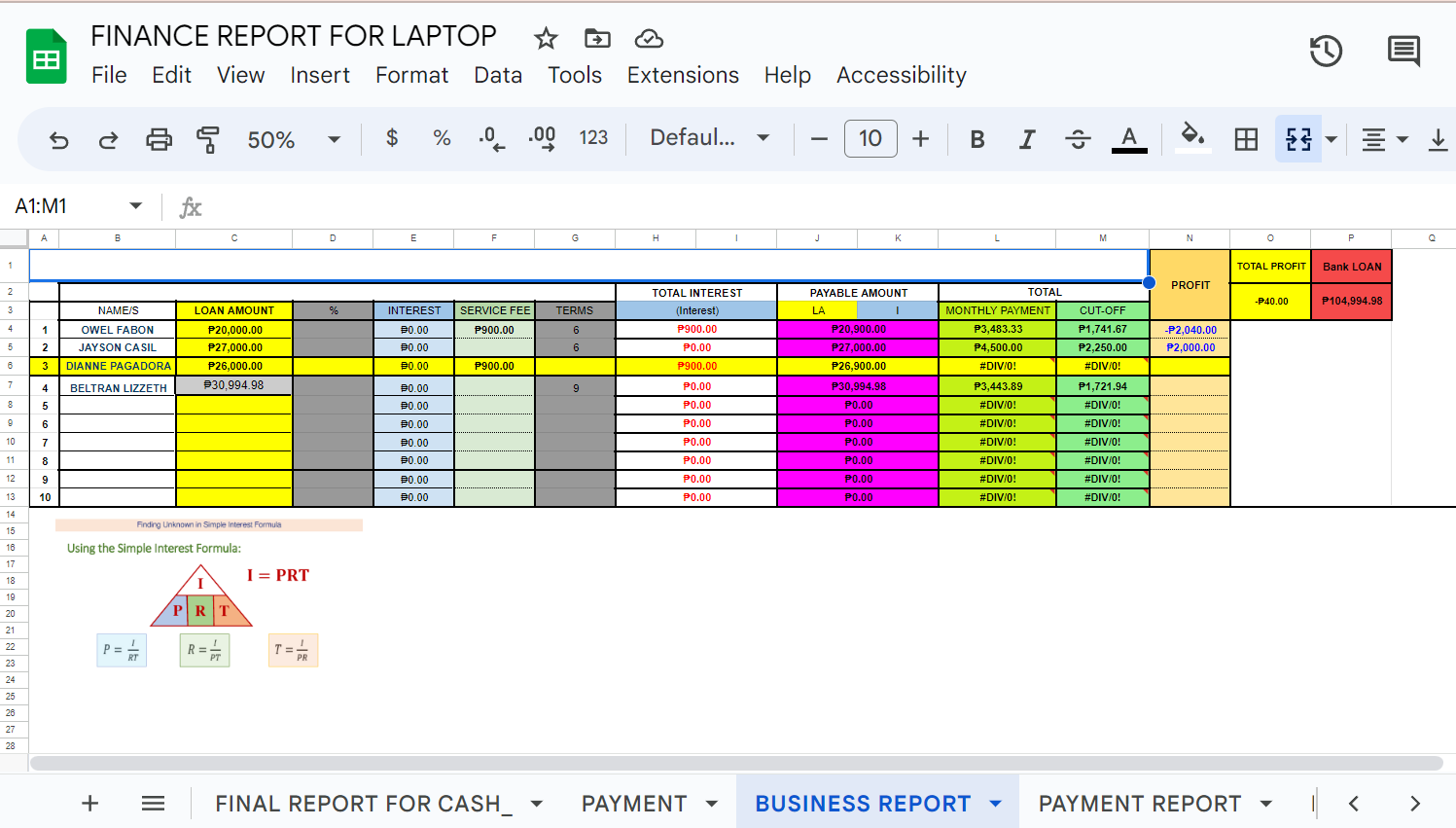The height and width of the screenshot is (828, 1456).
Task: Click the horizontal scrollbar of the sheet
Action: tap(736, 763)
